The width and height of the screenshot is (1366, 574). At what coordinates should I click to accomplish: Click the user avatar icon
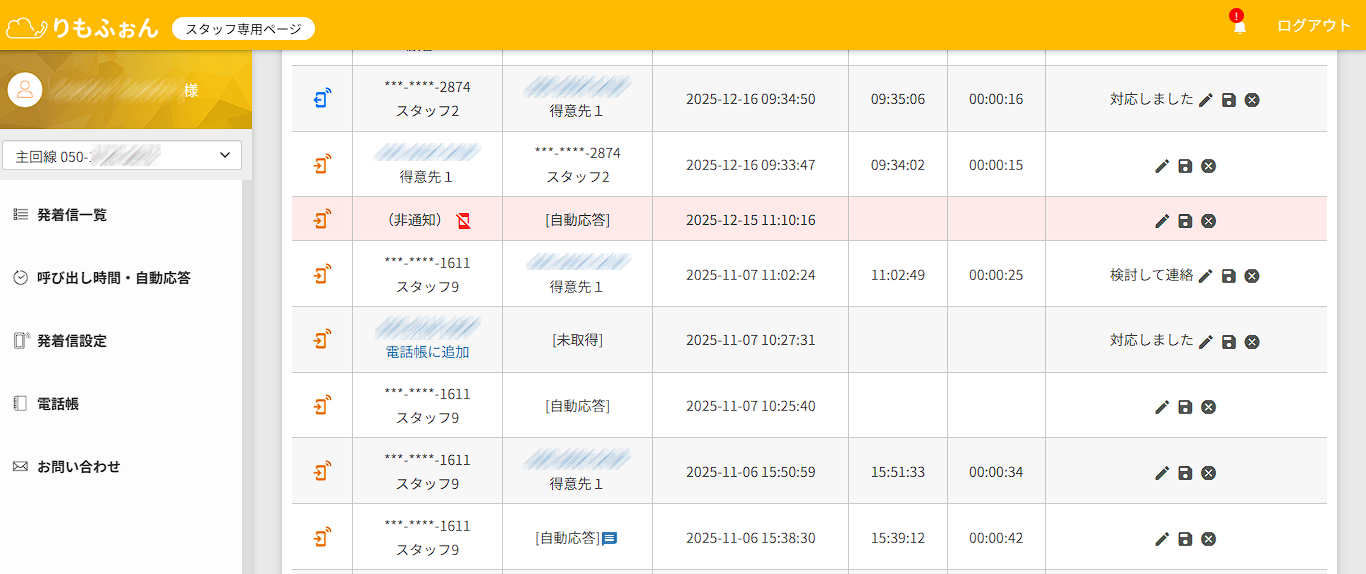[24, 90]
